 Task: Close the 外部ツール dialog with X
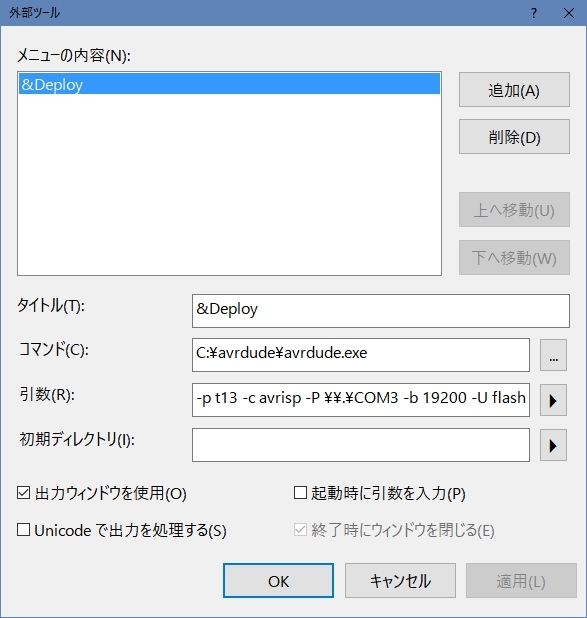pos(568,13)
